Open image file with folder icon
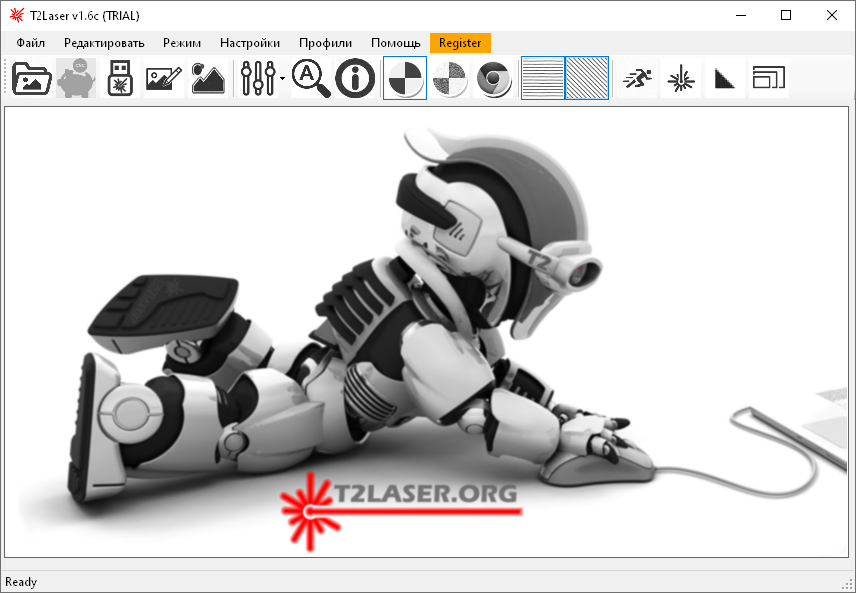 coord(32,78)
